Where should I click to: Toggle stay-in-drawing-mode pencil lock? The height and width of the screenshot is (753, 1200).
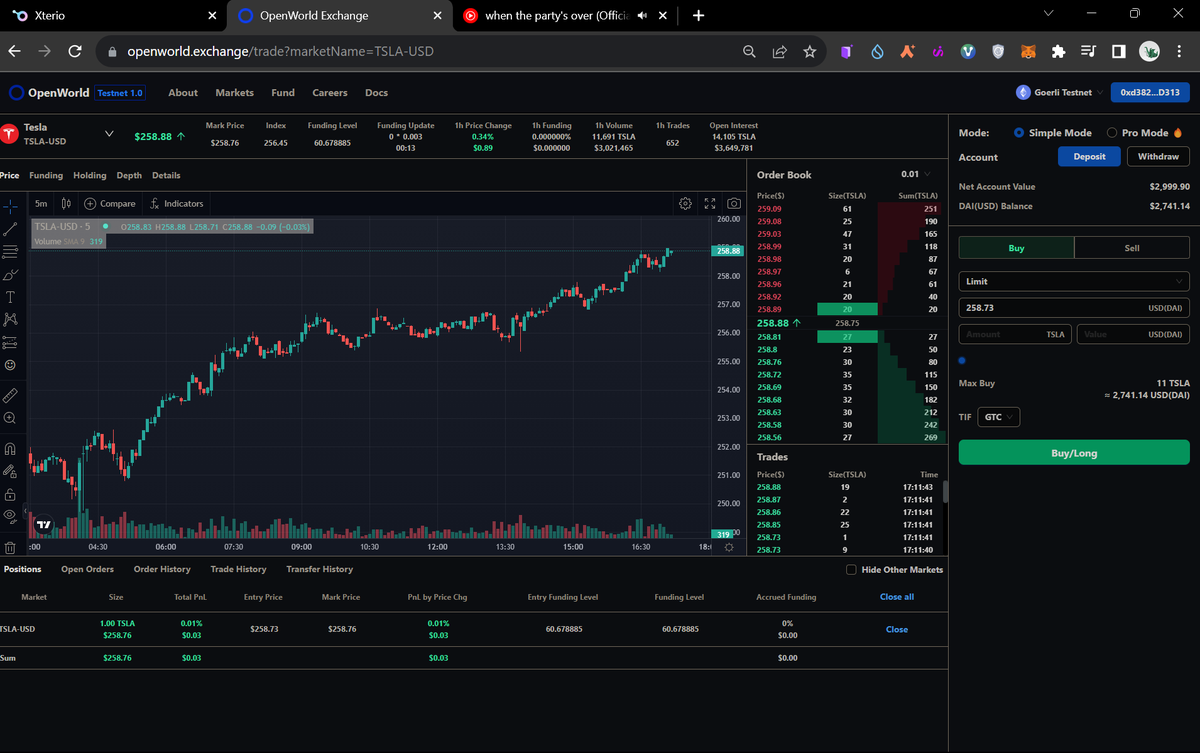(x=10, y=471)
